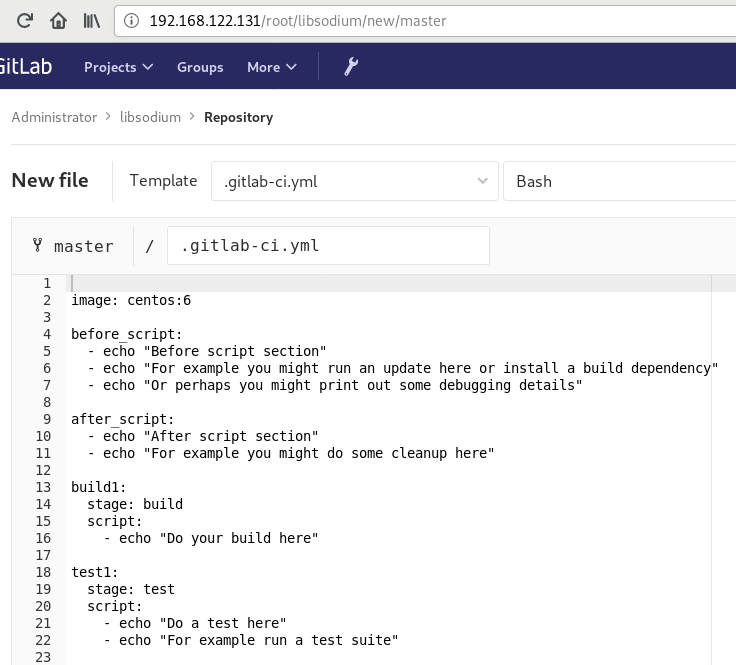Screen dimensions: 736x665
Task: Open the Bash template selector
Action: coord(620,182)
